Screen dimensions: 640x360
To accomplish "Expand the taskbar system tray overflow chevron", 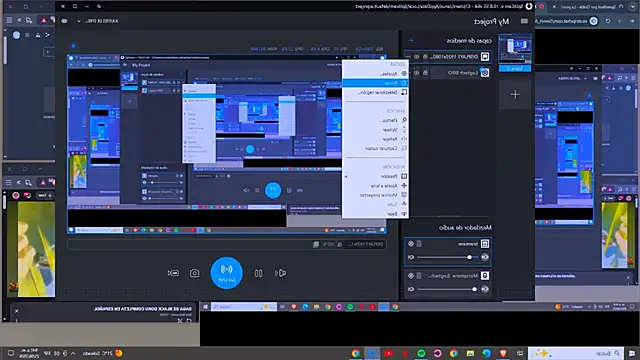I will pyautogui.click(x=73, y=353).
